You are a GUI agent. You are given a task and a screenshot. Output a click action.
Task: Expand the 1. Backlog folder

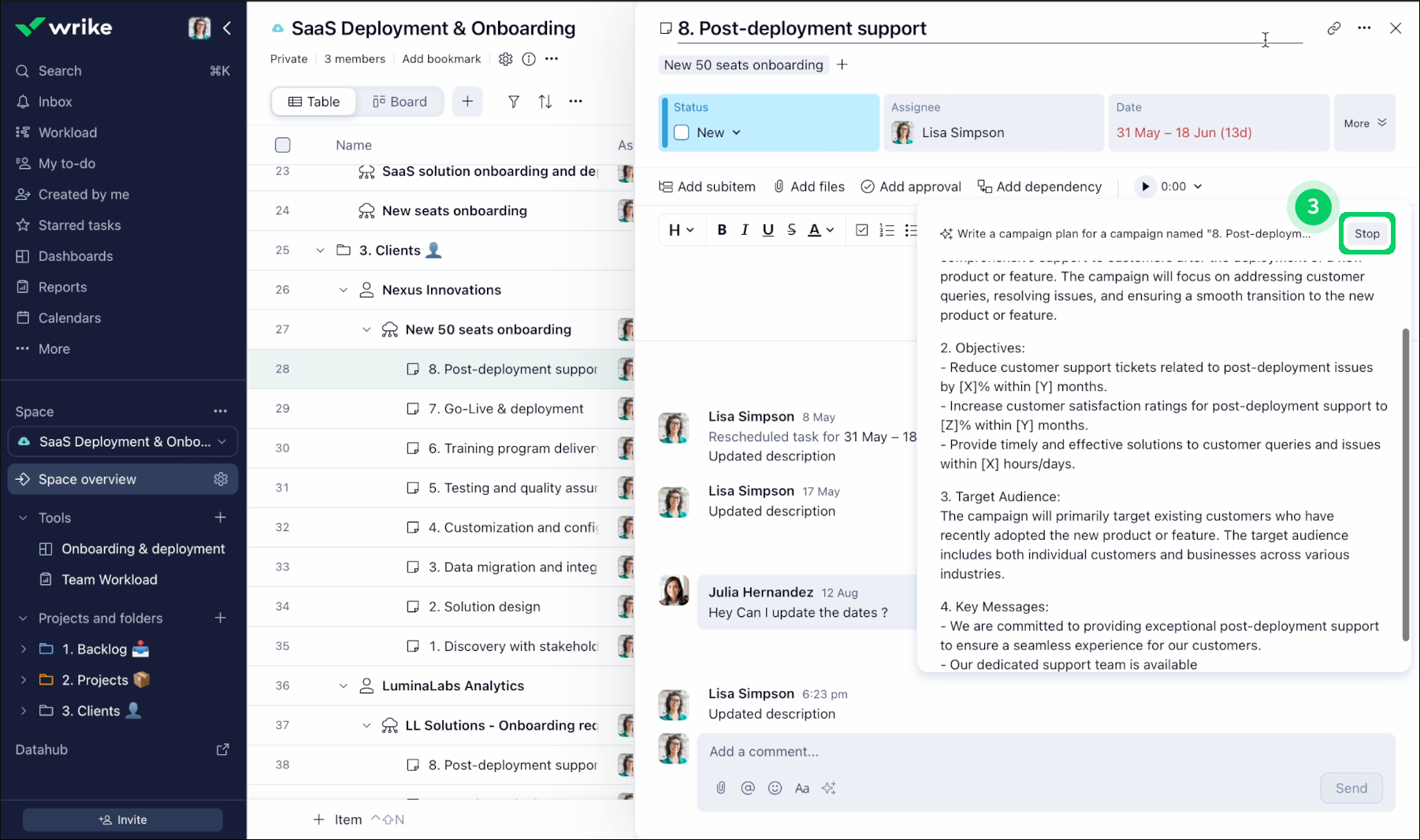pyautogui.click(x=24, y=649)
